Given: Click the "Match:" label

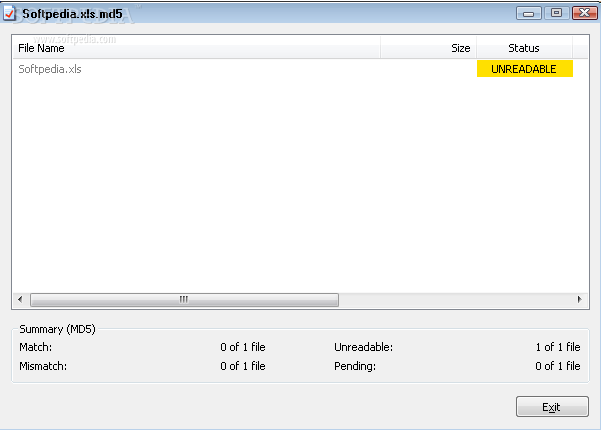Looking at the screenshot, I should [36, 347].
